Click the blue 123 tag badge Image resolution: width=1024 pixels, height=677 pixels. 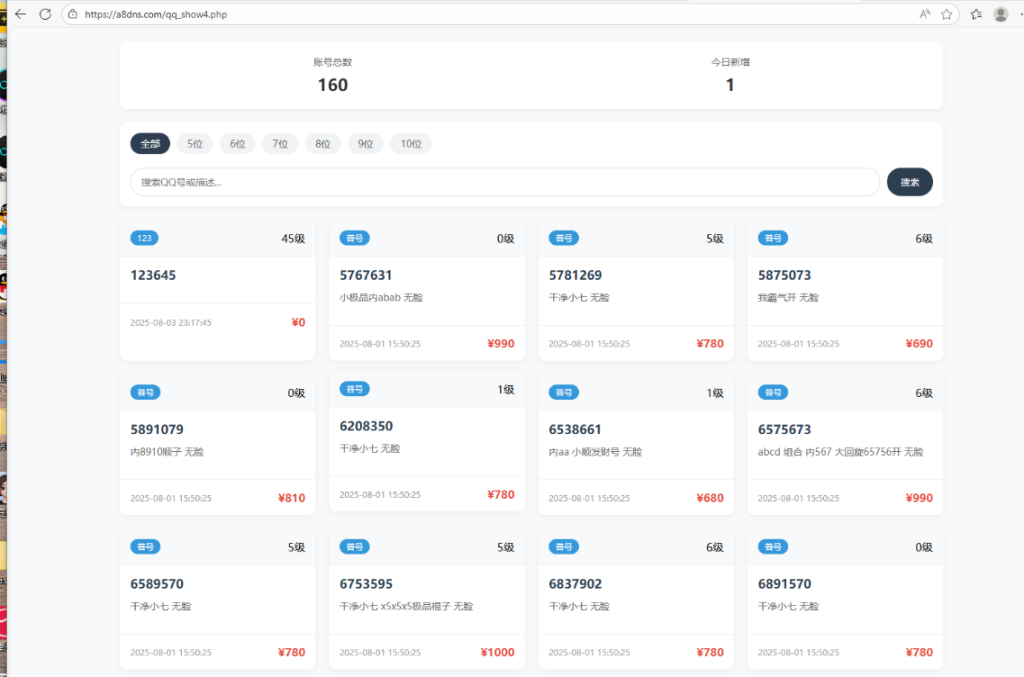point(144,238)
